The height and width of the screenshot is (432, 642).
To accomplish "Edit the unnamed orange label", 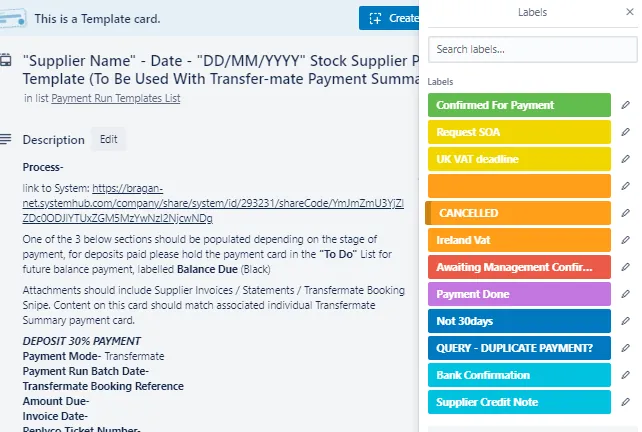I will [x=625, y=186].
